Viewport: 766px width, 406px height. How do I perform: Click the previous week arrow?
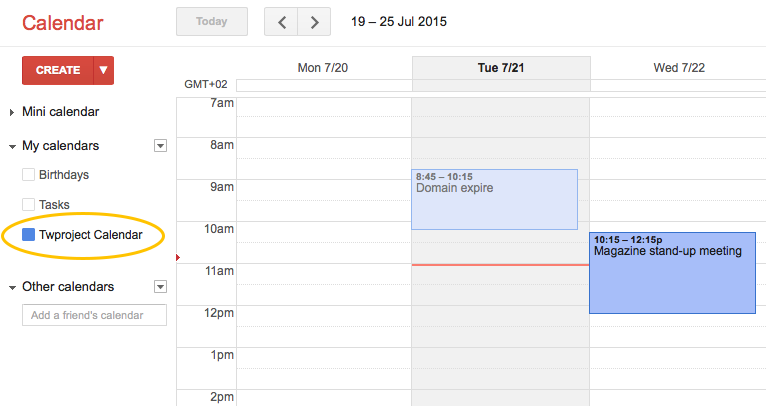coord(281,22)
